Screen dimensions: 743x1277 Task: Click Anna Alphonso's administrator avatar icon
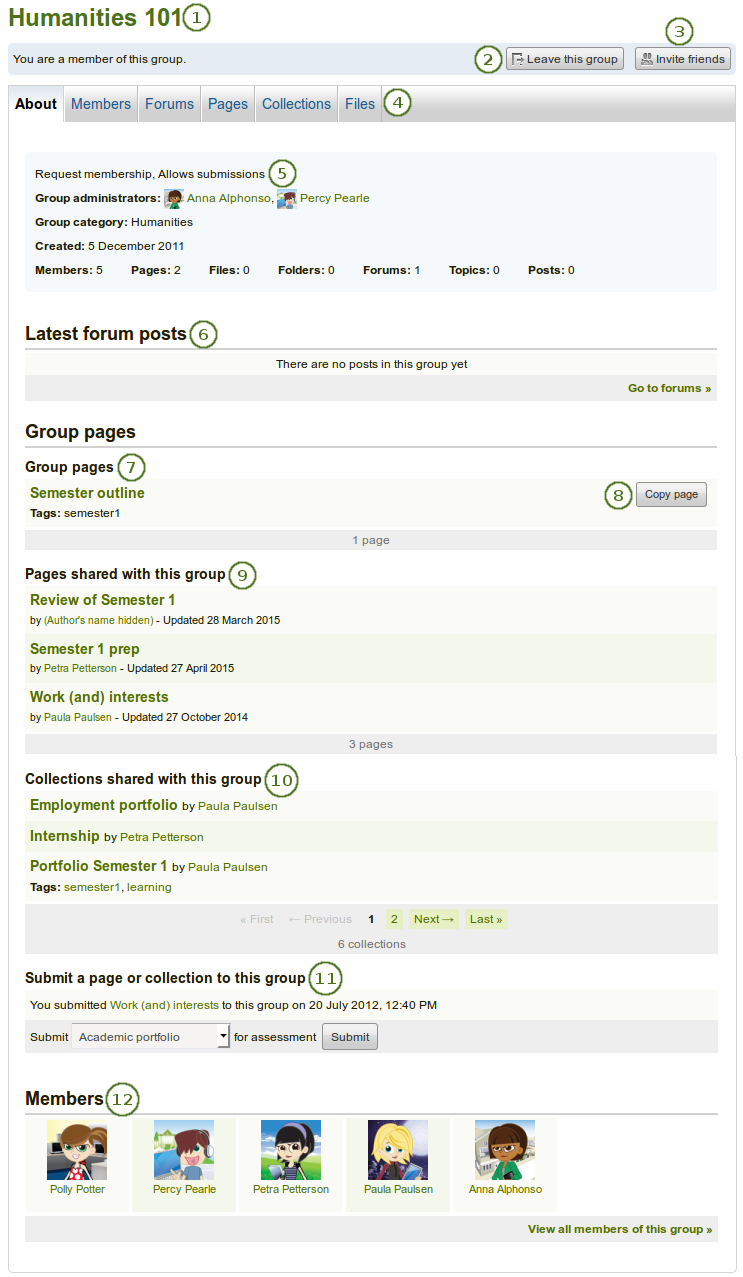point(174,198)
